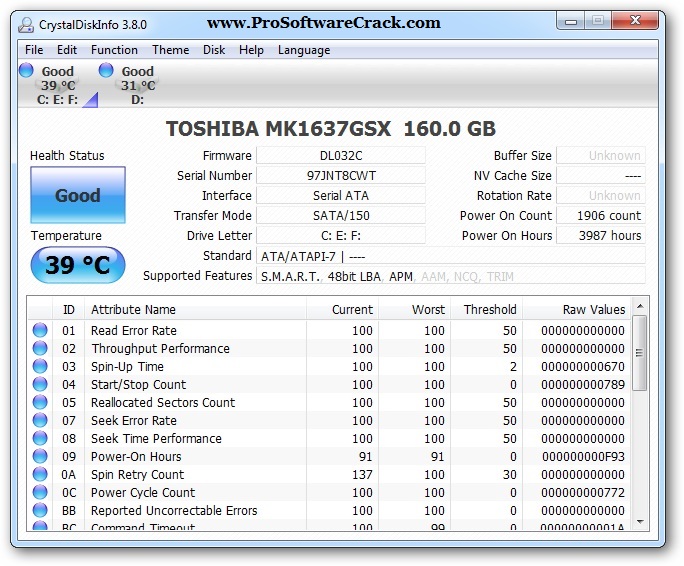
Task: Click the Seek Error Rate status orb
Action: point(40,420)
